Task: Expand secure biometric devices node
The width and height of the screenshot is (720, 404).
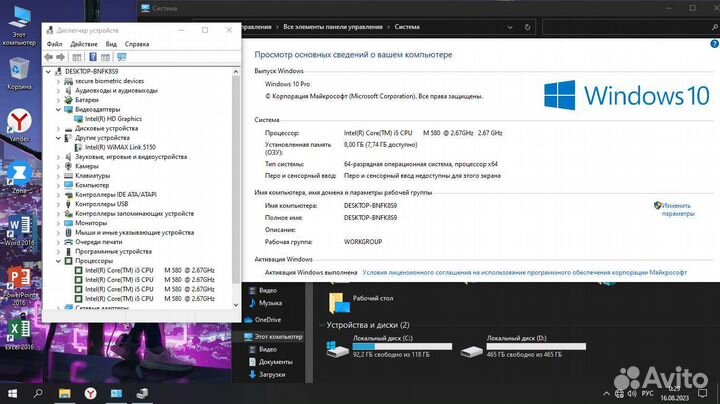Action: (58, 81)
